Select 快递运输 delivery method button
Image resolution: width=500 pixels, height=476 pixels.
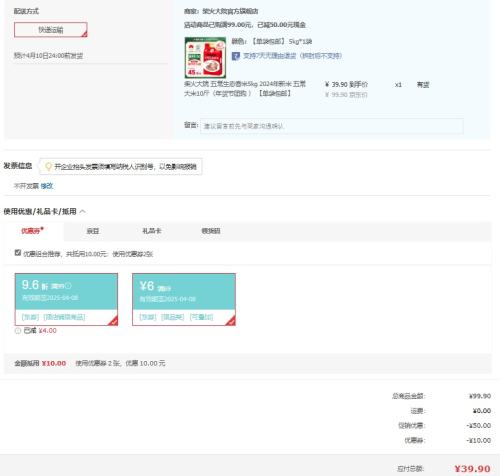tap(51, 30)
